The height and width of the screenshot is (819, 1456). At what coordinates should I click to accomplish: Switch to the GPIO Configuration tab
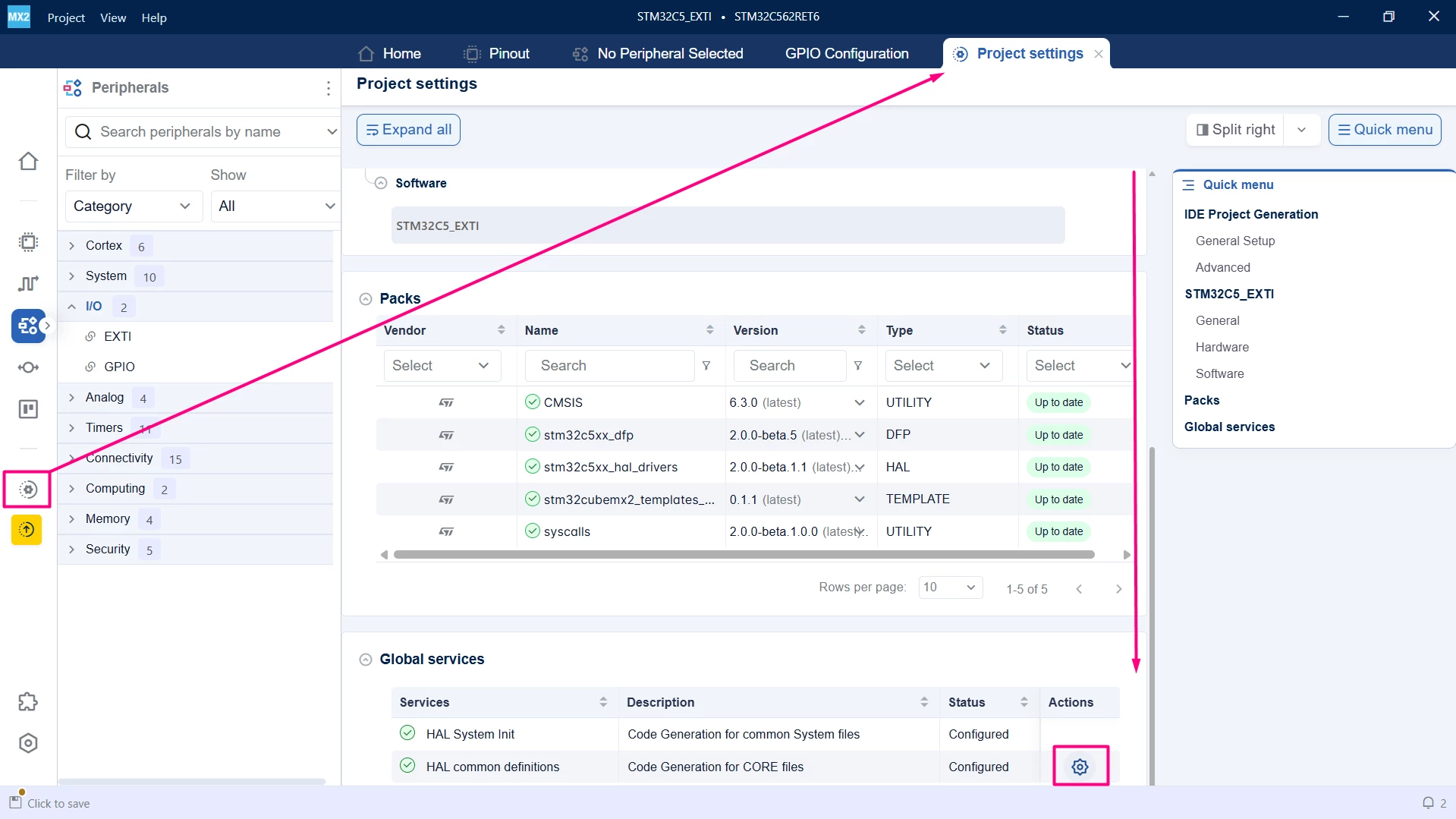847,53
